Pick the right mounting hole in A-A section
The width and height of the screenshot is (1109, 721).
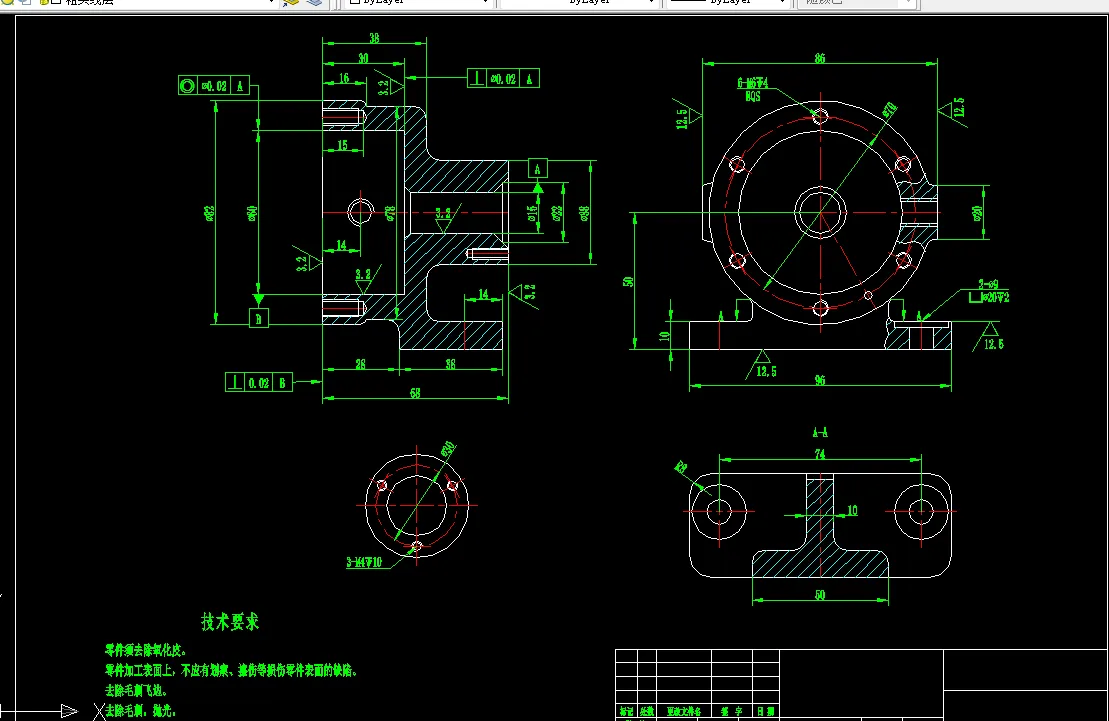[921, 511]
